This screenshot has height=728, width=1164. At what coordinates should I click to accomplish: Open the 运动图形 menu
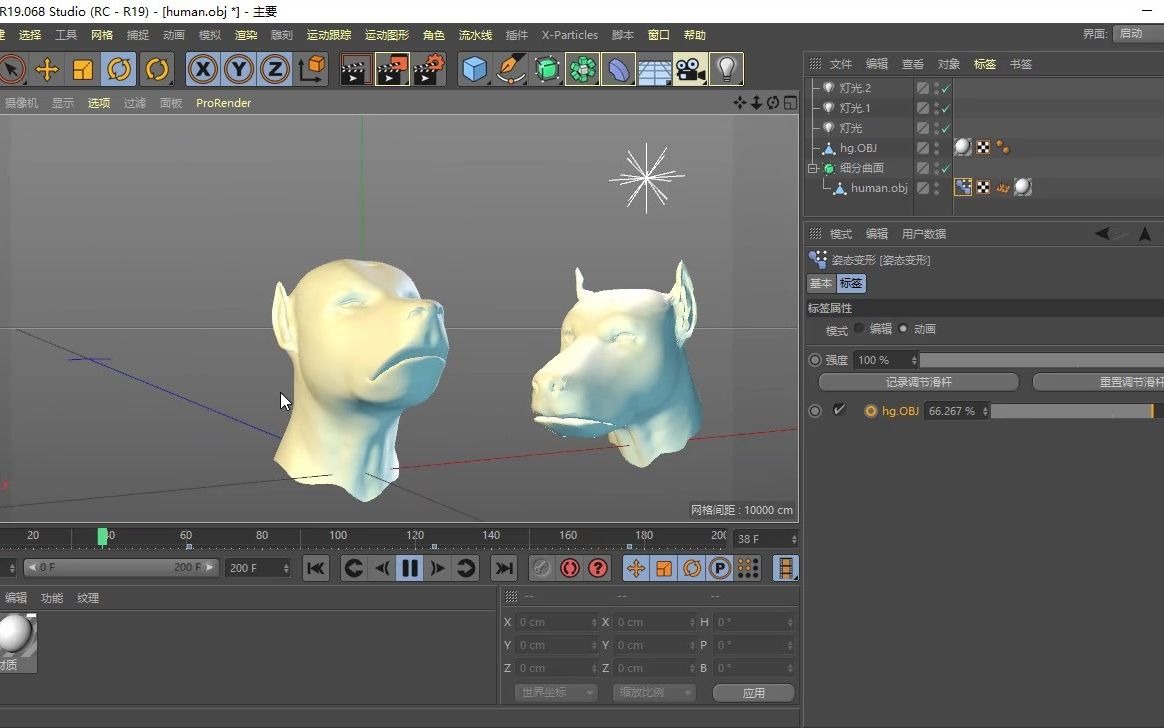386,35
